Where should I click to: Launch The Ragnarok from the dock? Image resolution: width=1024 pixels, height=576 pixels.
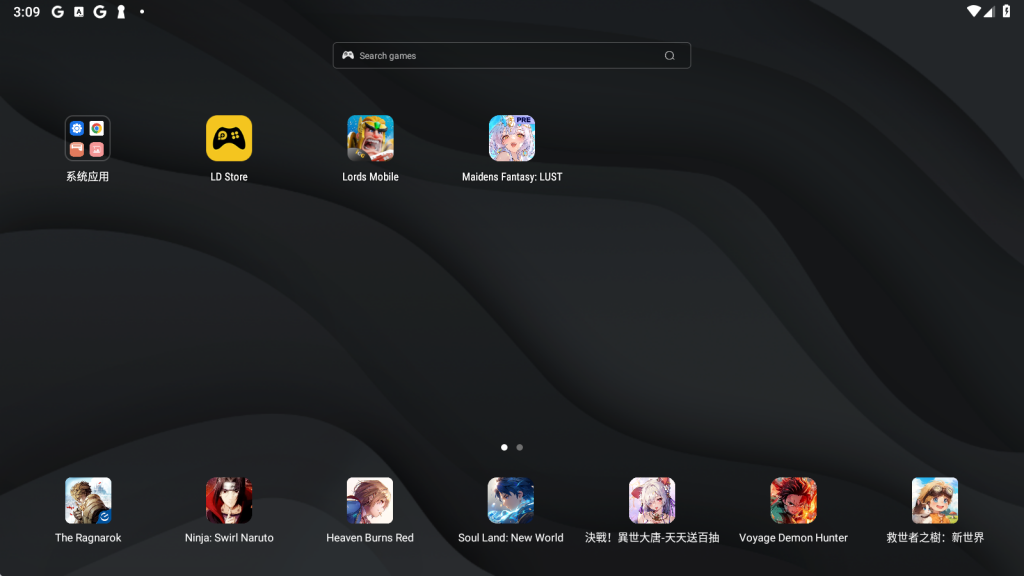tap(88, 500)
